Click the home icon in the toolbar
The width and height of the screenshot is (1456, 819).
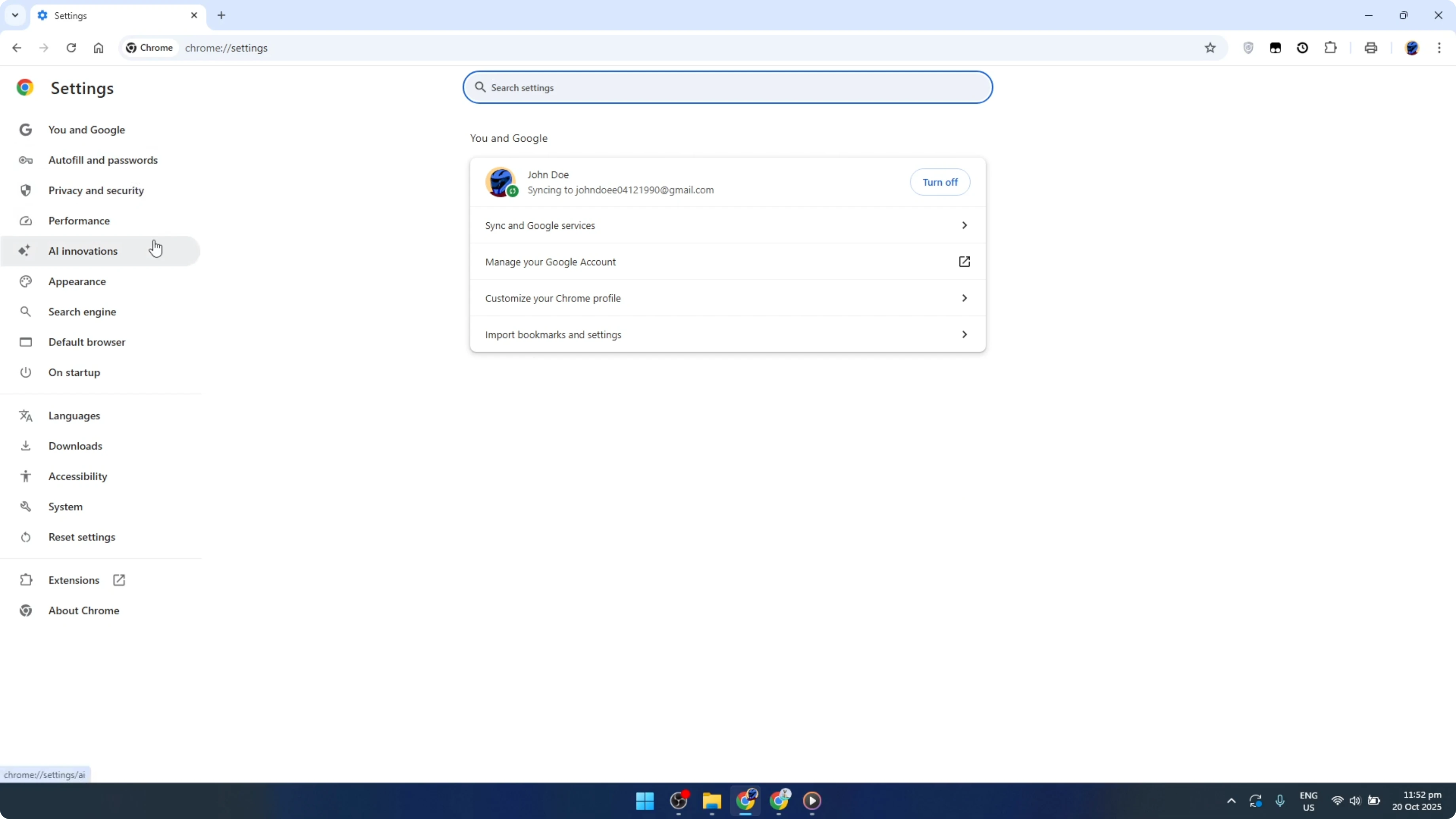[99, 47]
